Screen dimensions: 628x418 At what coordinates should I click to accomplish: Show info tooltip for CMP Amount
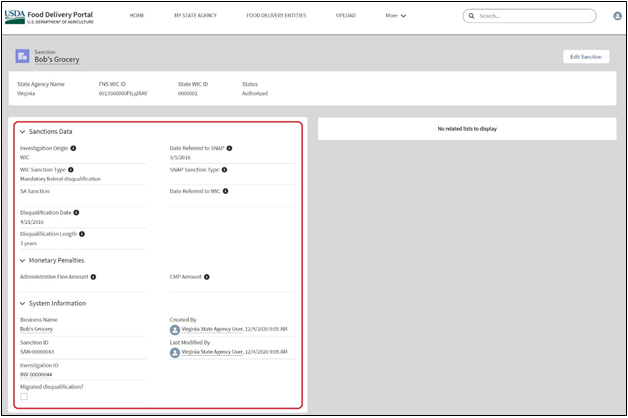coord(207,277)
